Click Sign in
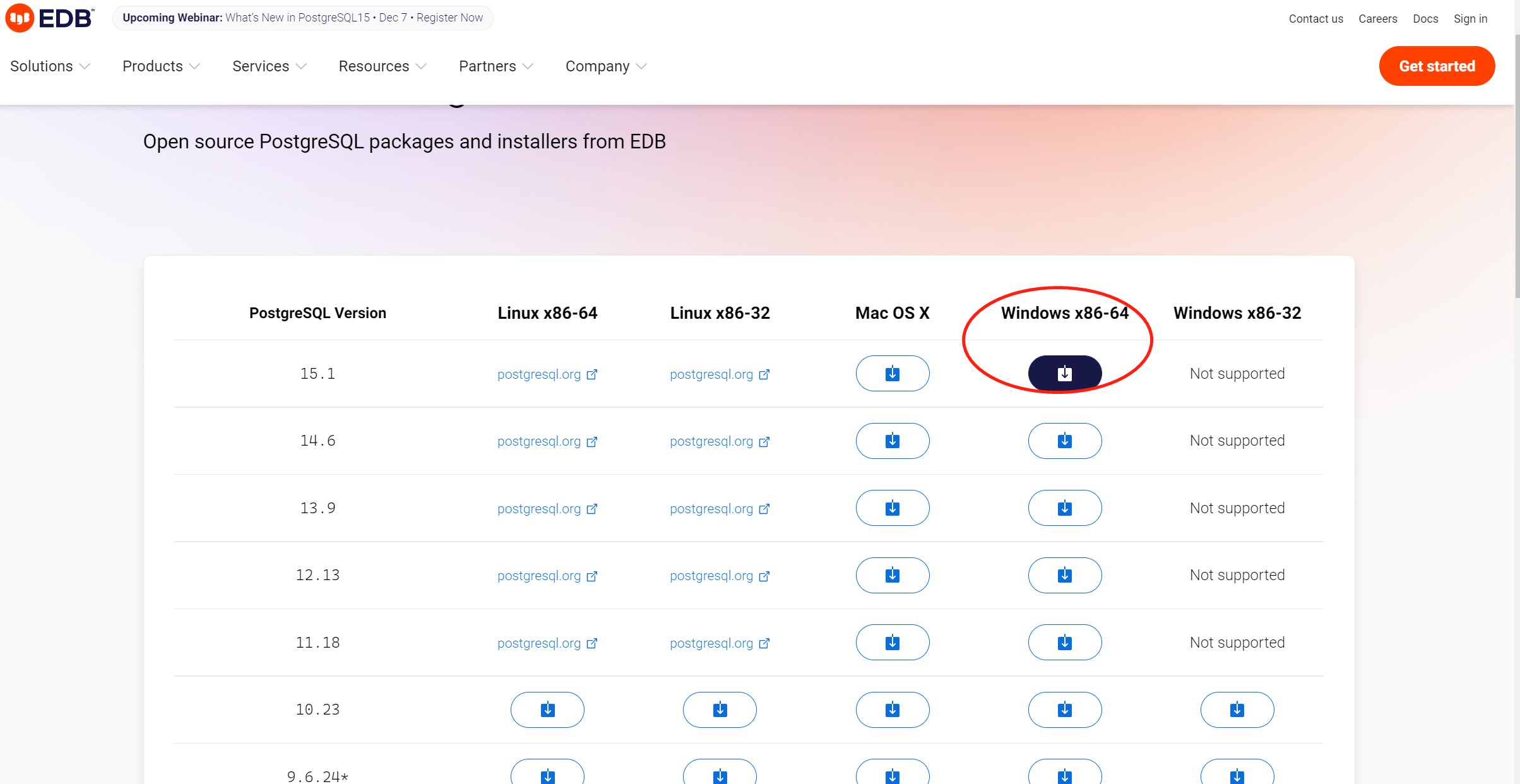Image resolution: width=1520 pixels, height=784 pixels. (x=1470, y=19)
